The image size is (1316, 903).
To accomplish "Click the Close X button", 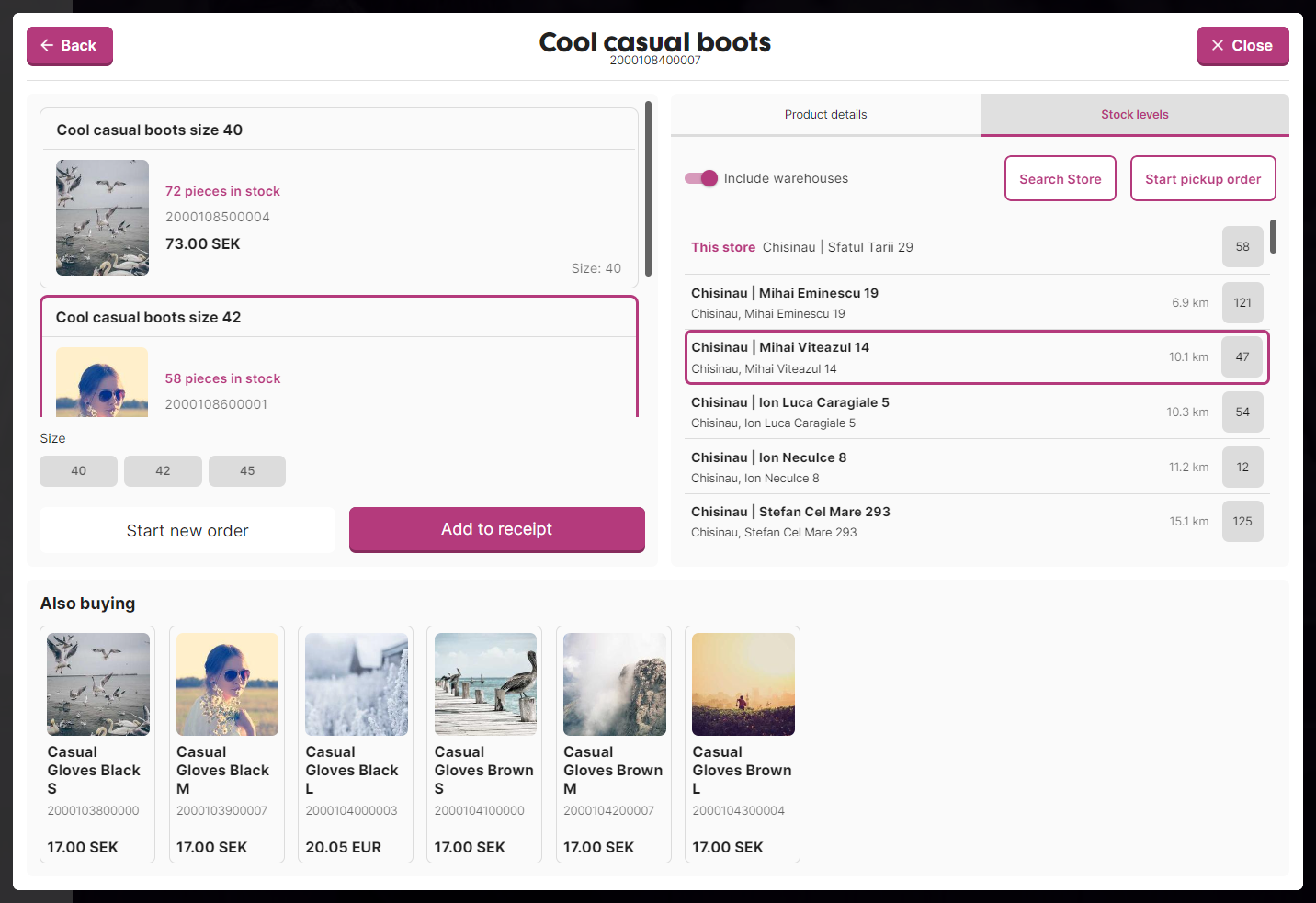I will coord(1242,46).
